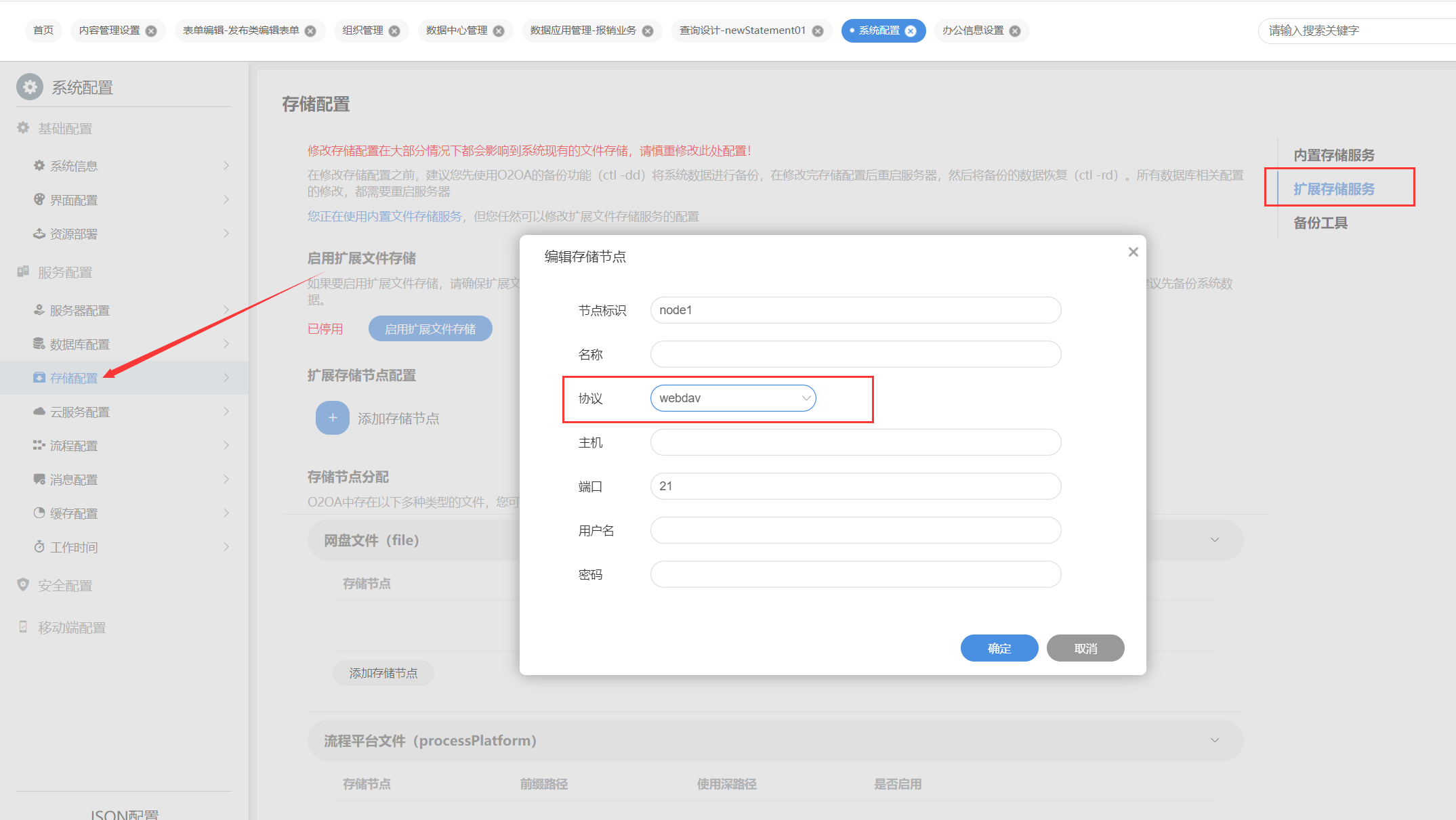
Task: Click the 数据库配置 database icon
Action: coord(39,344)
